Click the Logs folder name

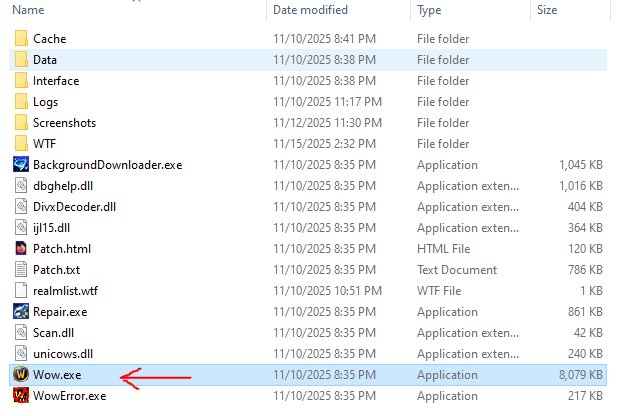[x=46, y=102]
